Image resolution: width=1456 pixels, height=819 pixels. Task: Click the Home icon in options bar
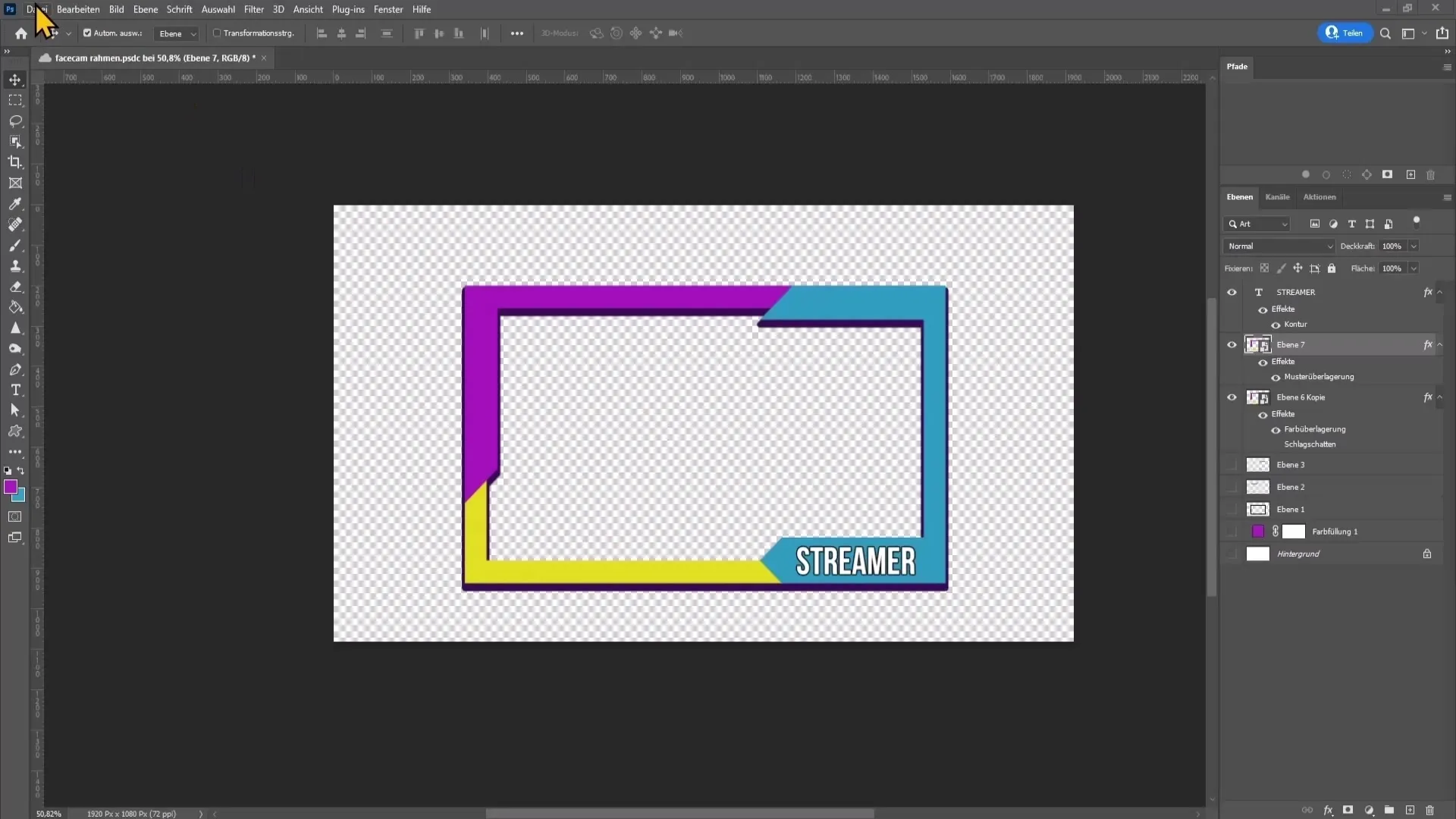(21, 33)
